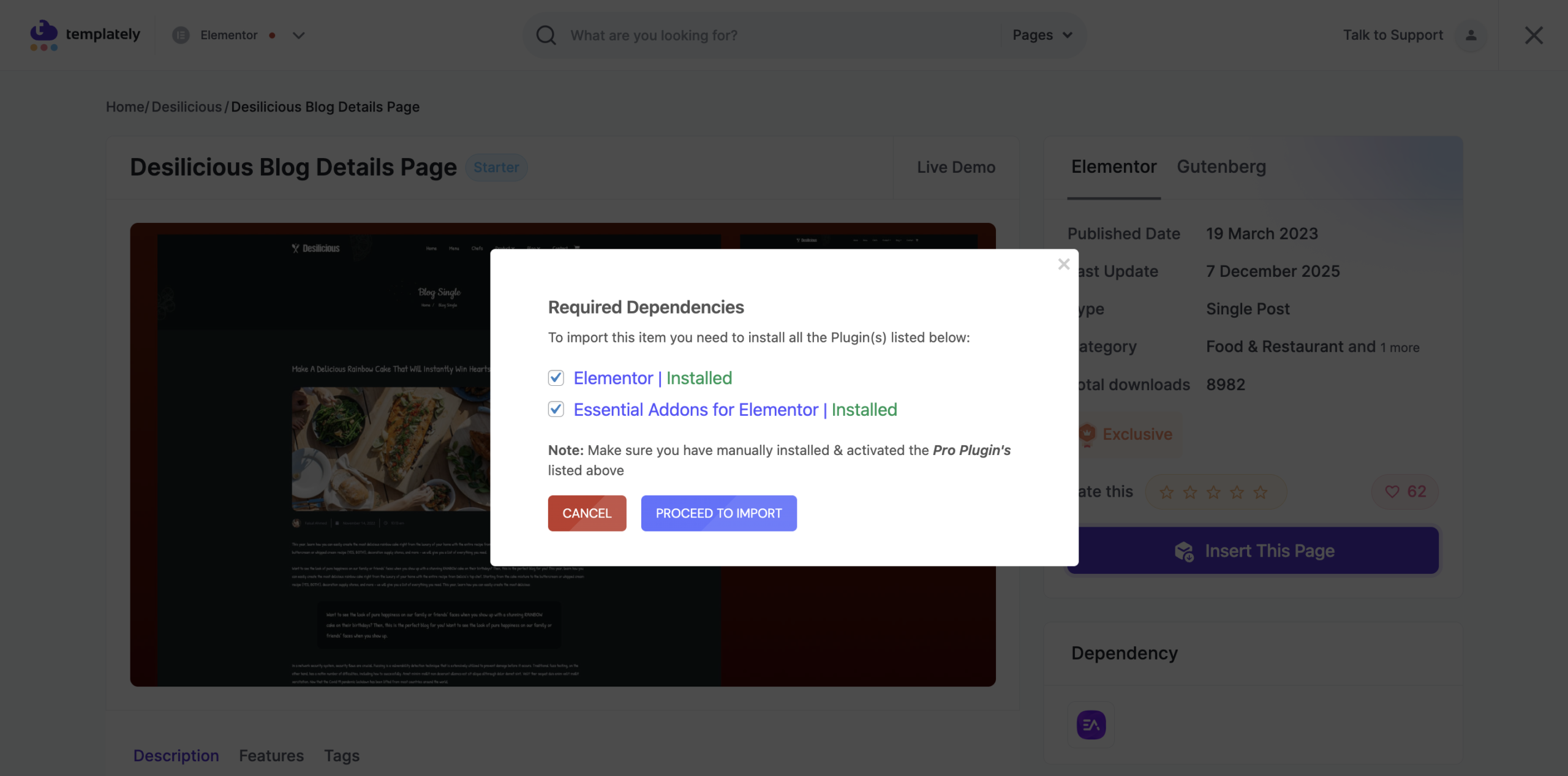Uncheck the Elementor dependency checkbox
This screenshot has width=1568, height=776.
(556, 378)
